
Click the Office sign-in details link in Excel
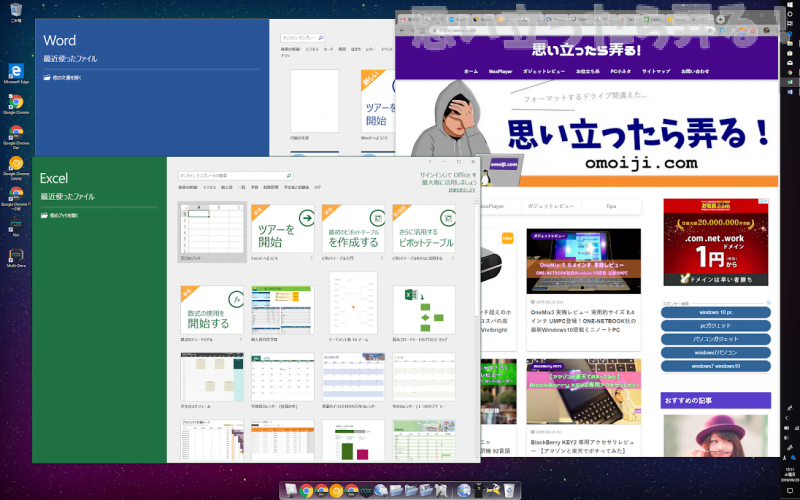tap(462, 190)
